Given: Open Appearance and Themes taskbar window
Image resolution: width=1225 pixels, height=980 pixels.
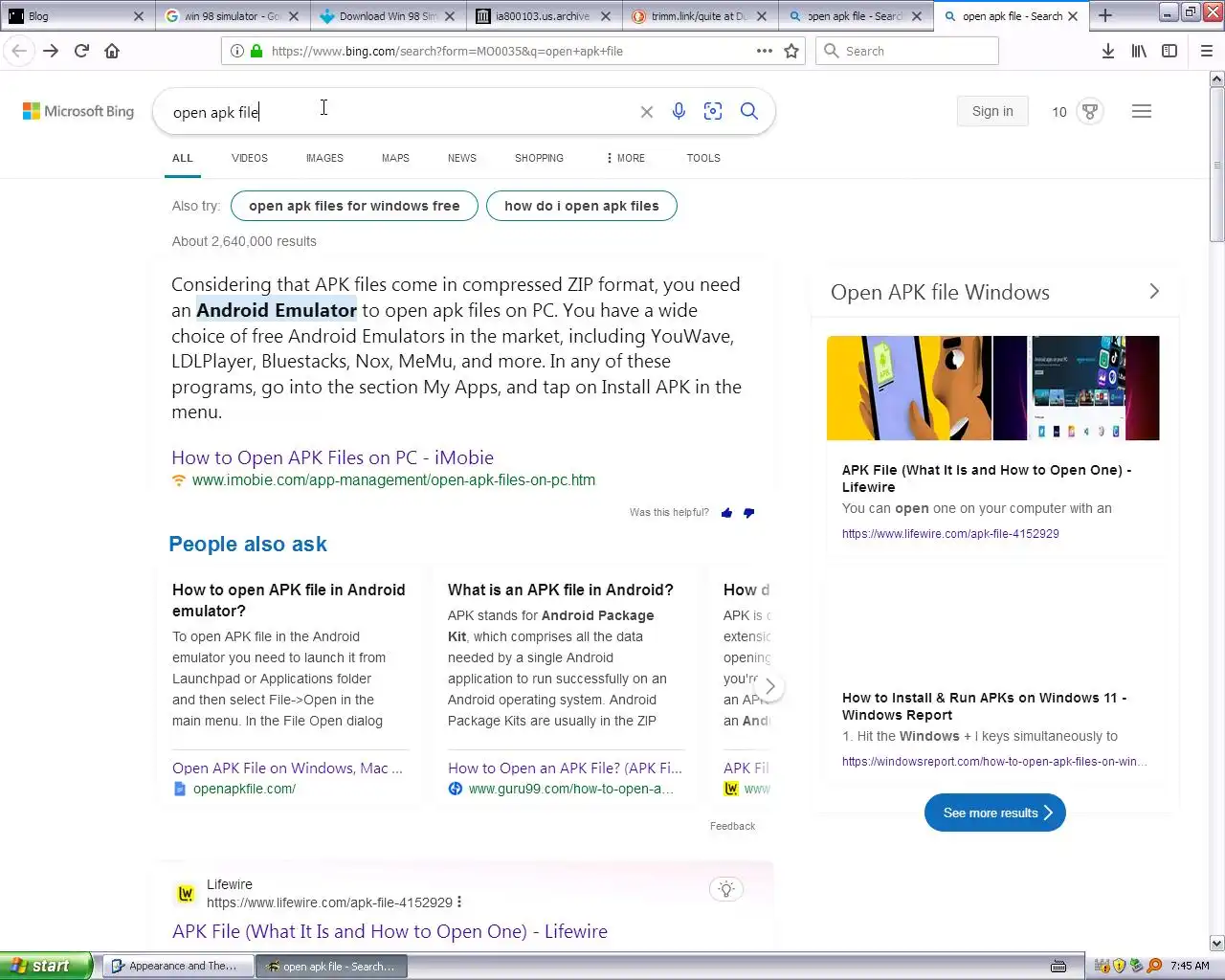Looking at the screenshot, I should coord(178,967).
